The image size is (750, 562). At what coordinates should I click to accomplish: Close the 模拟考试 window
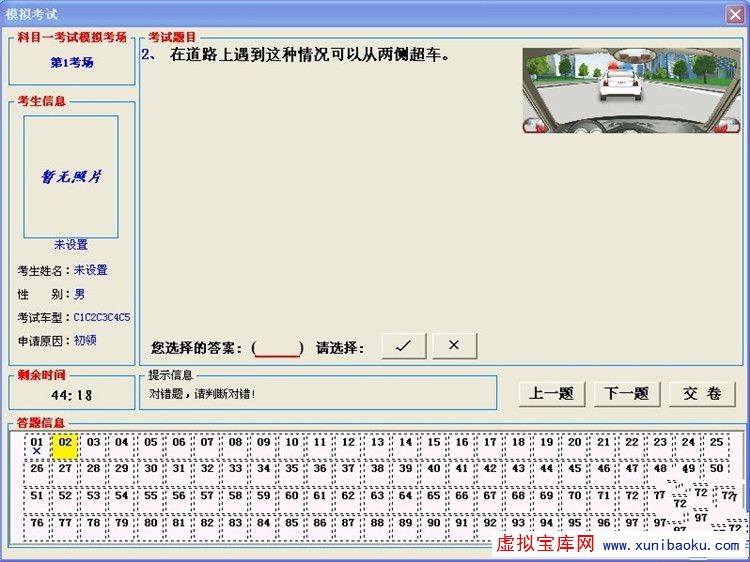tap(735, 13)
